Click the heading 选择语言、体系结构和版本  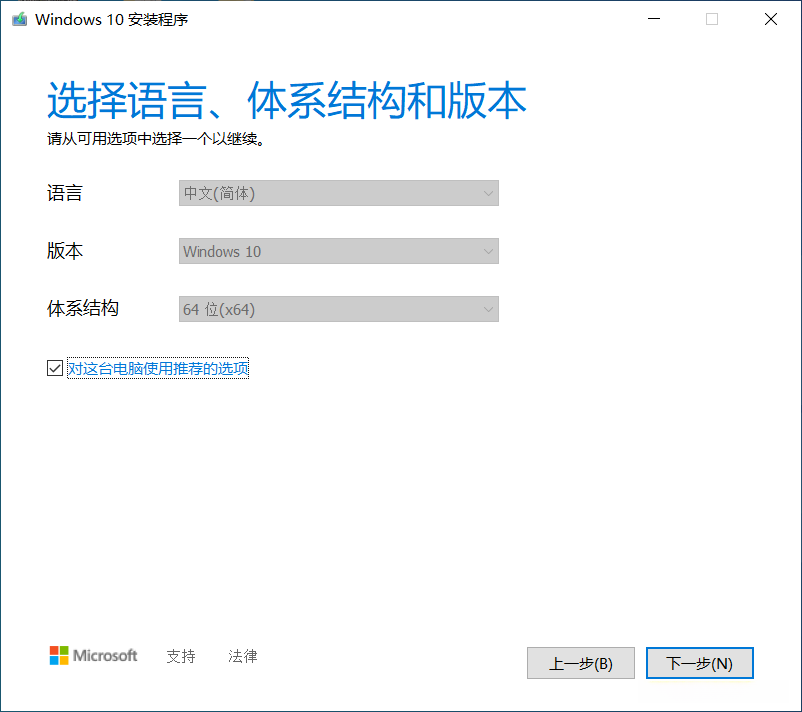click(x=286, y=100)
